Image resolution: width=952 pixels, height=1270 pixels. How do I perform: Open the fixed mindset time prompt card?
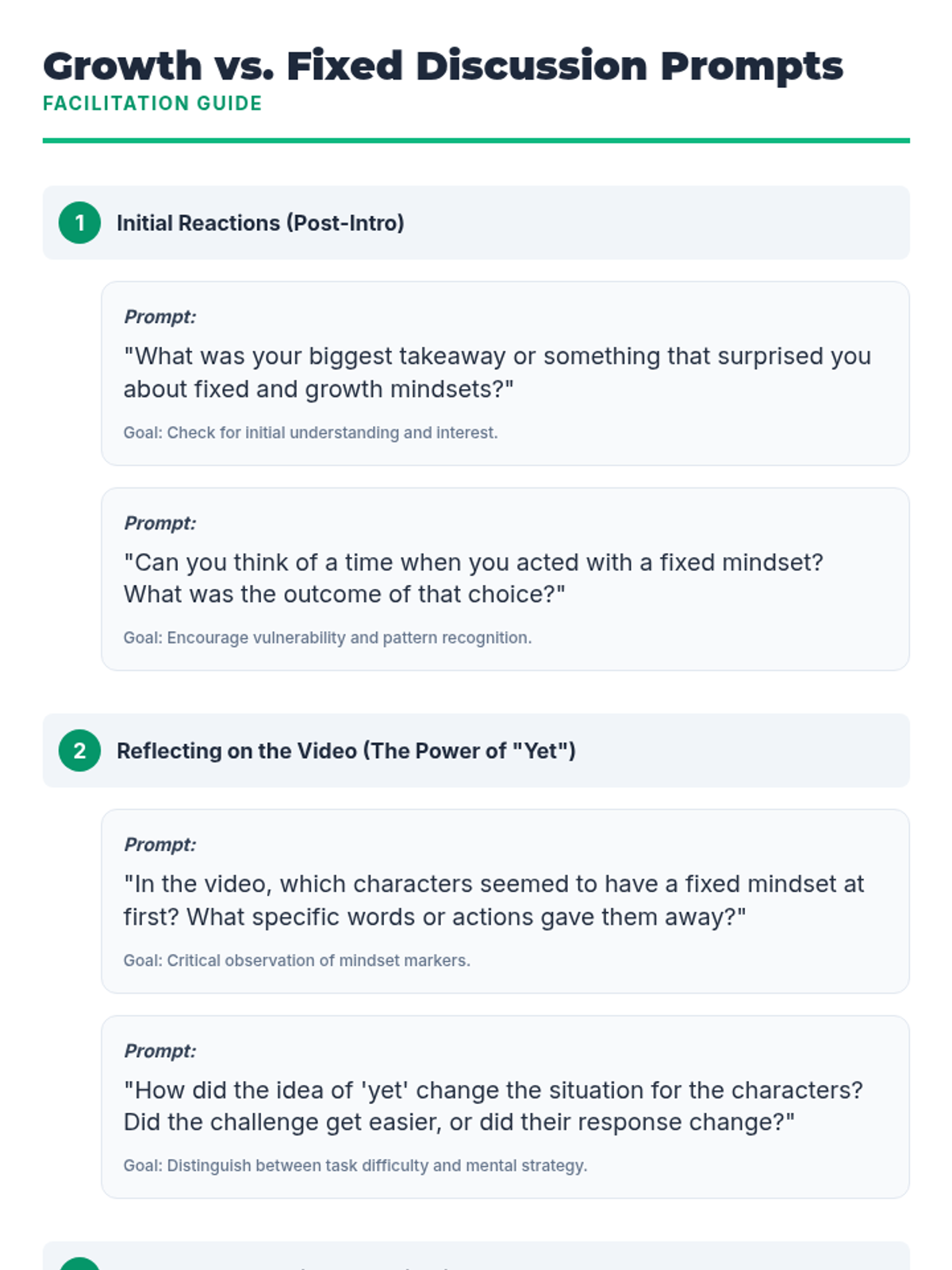(505, 579)
